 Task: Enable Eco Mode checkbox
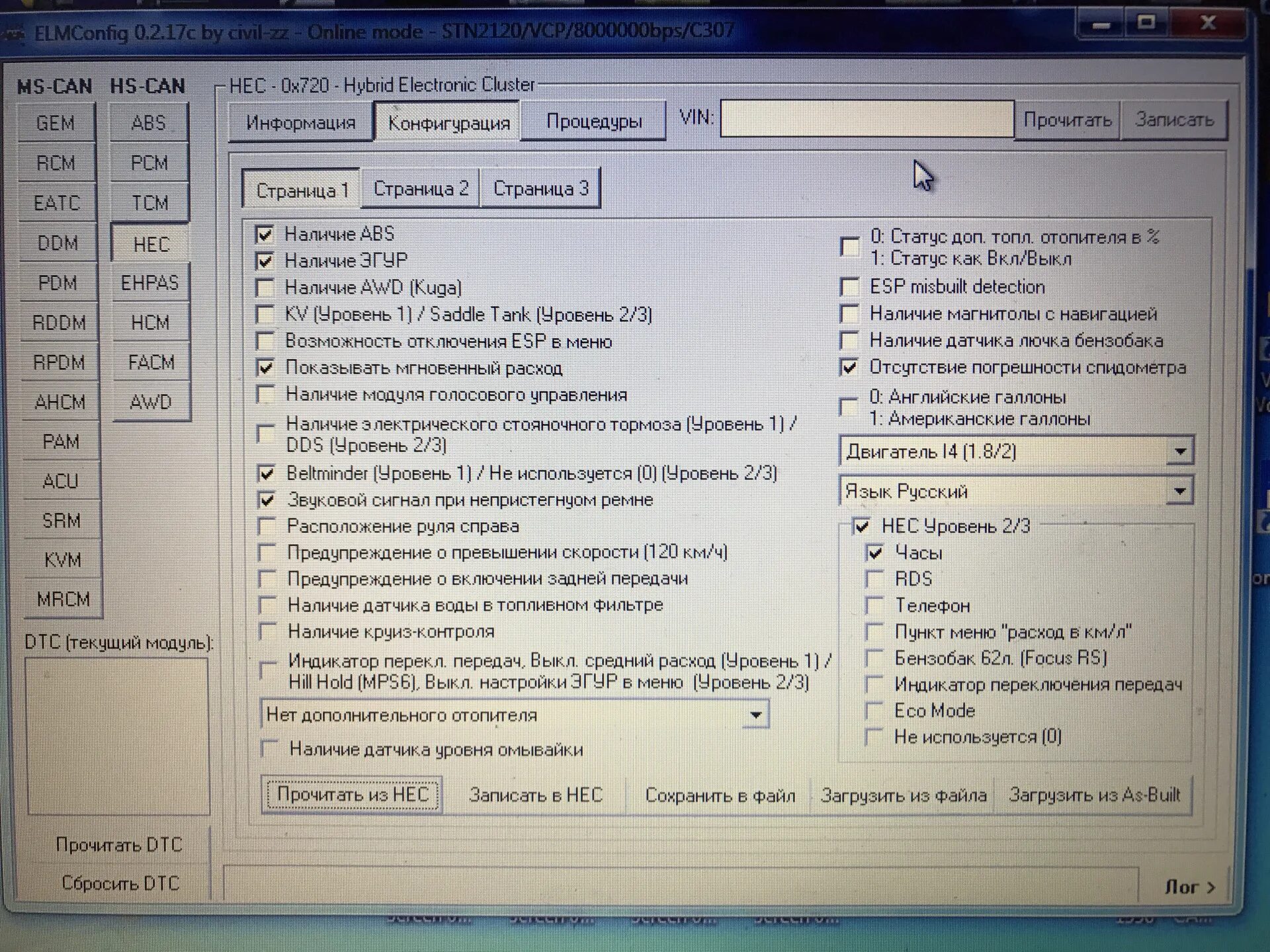click(x=874, y=711)
